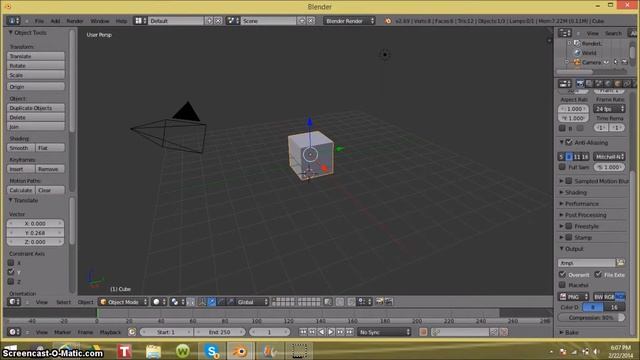The image size is (640, 360).
Task: Click the outliner editor type icon
Action: (565, 33)
